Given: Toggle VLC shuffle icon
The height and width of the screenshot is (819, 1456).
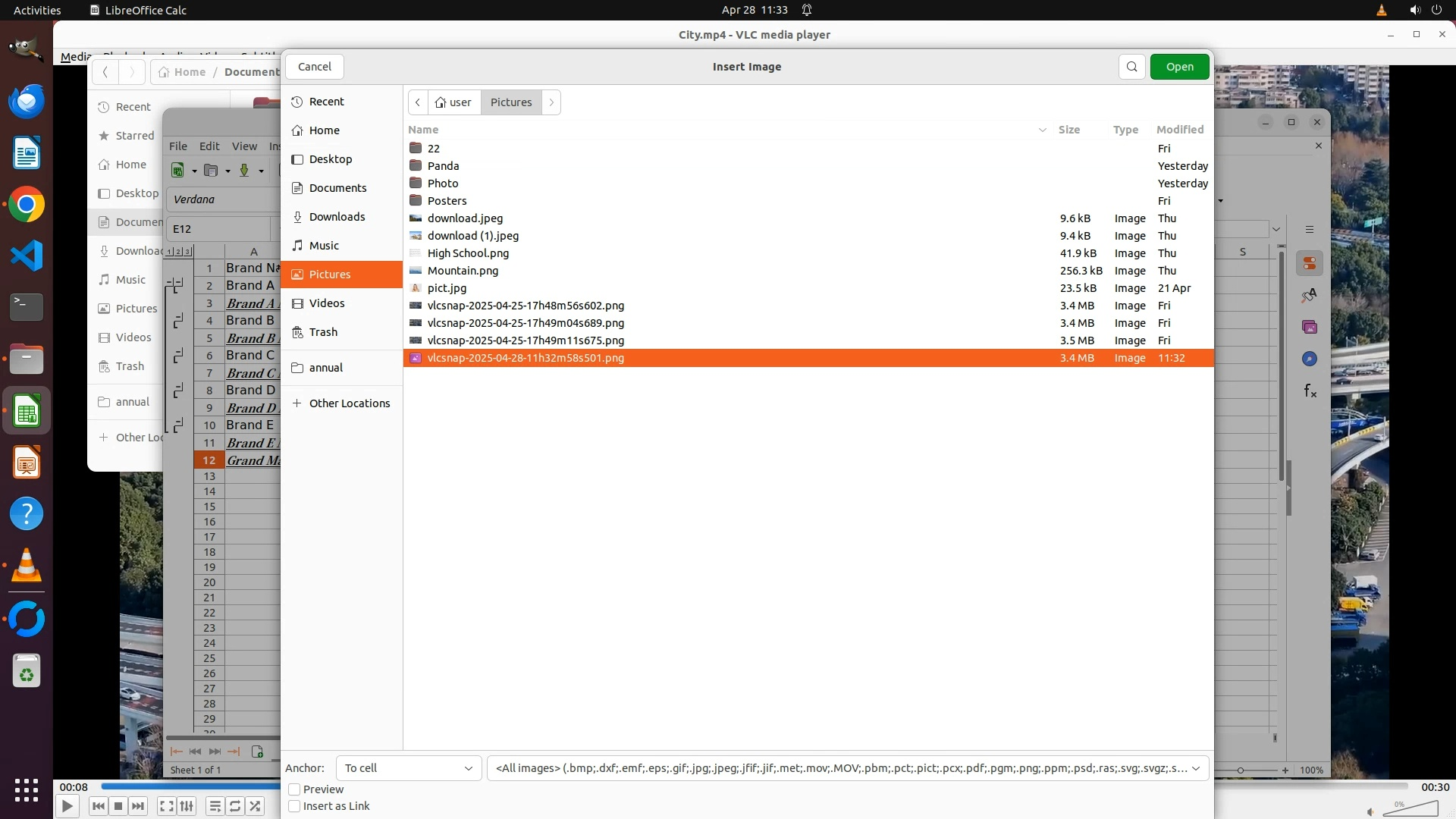Looking at the screenshot, I should coord(256,806).
